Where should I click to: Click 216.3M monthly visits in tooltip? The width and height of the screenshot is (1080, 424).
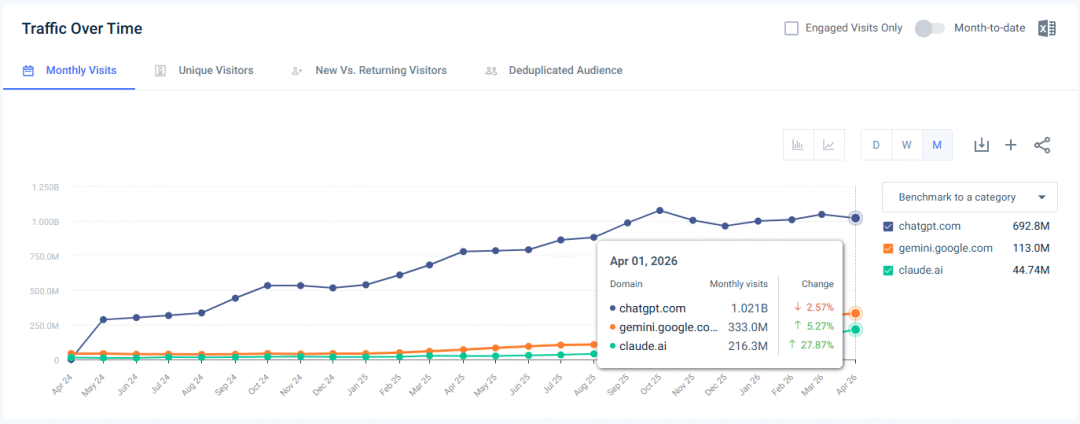pos(748,346)
